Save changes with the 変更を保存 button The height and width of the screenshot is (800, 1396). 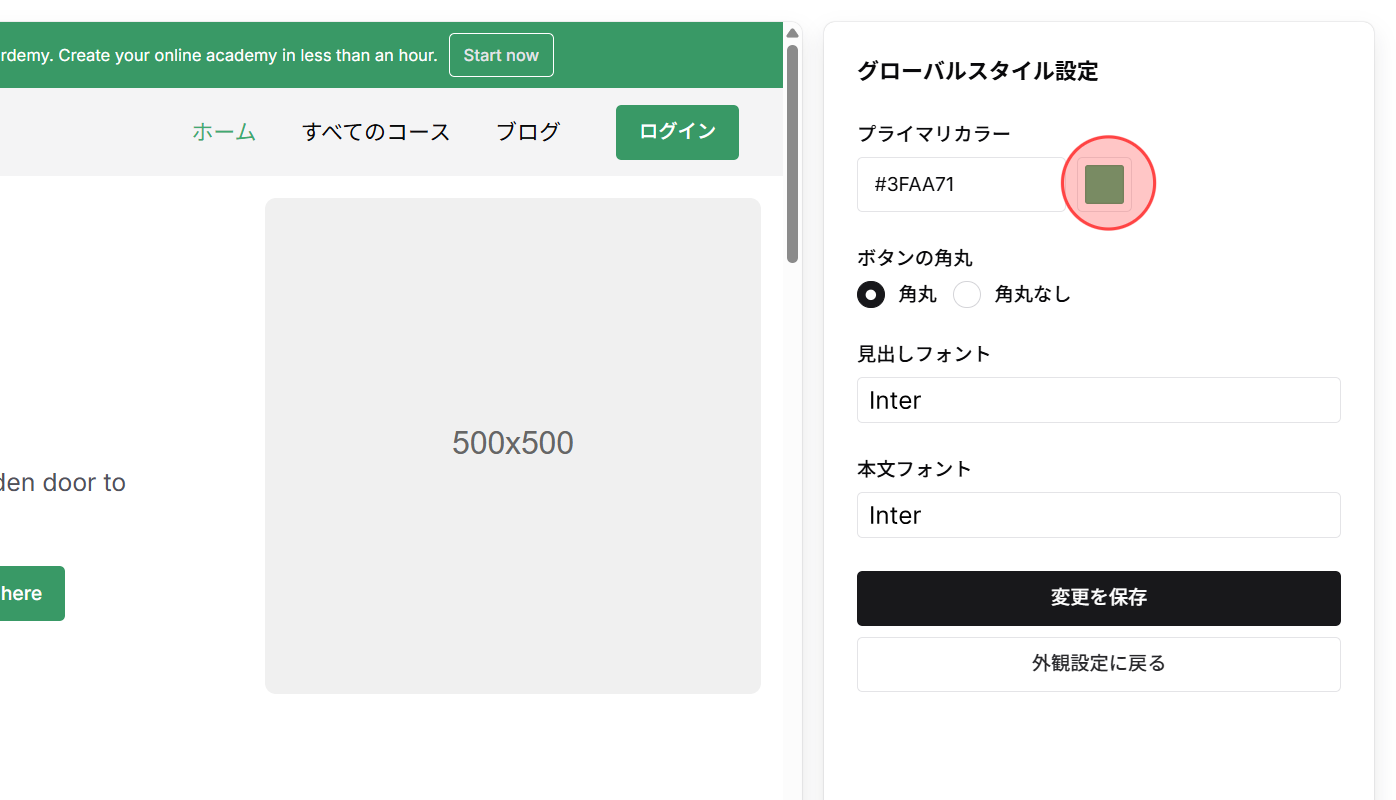(1098, 598)
